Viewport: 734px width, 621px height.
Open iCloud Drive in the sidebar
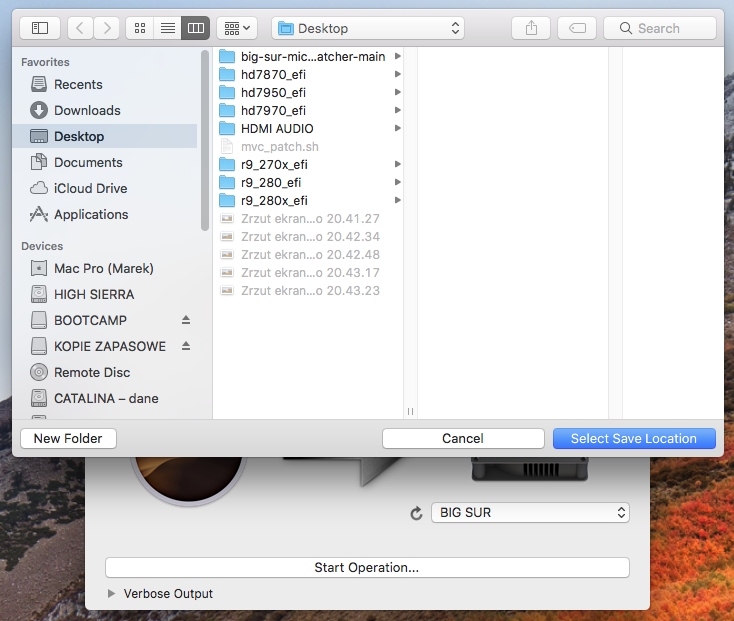105,188
